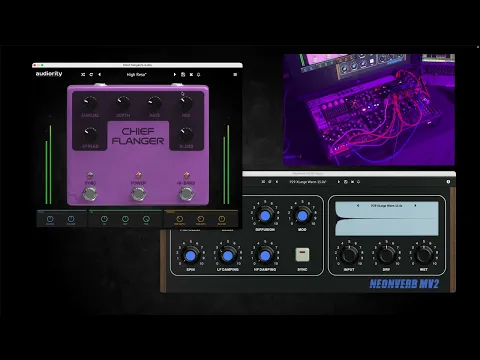Toggle the leftmost orange icon in bottom strip
The image size is (480, 360).
coord(180,219)
